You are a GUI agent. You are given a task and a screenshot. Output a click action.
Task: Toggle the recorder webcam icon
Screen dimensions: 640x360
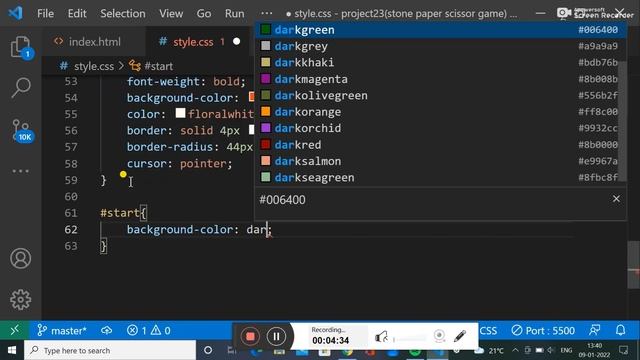[x=439, y=336]
